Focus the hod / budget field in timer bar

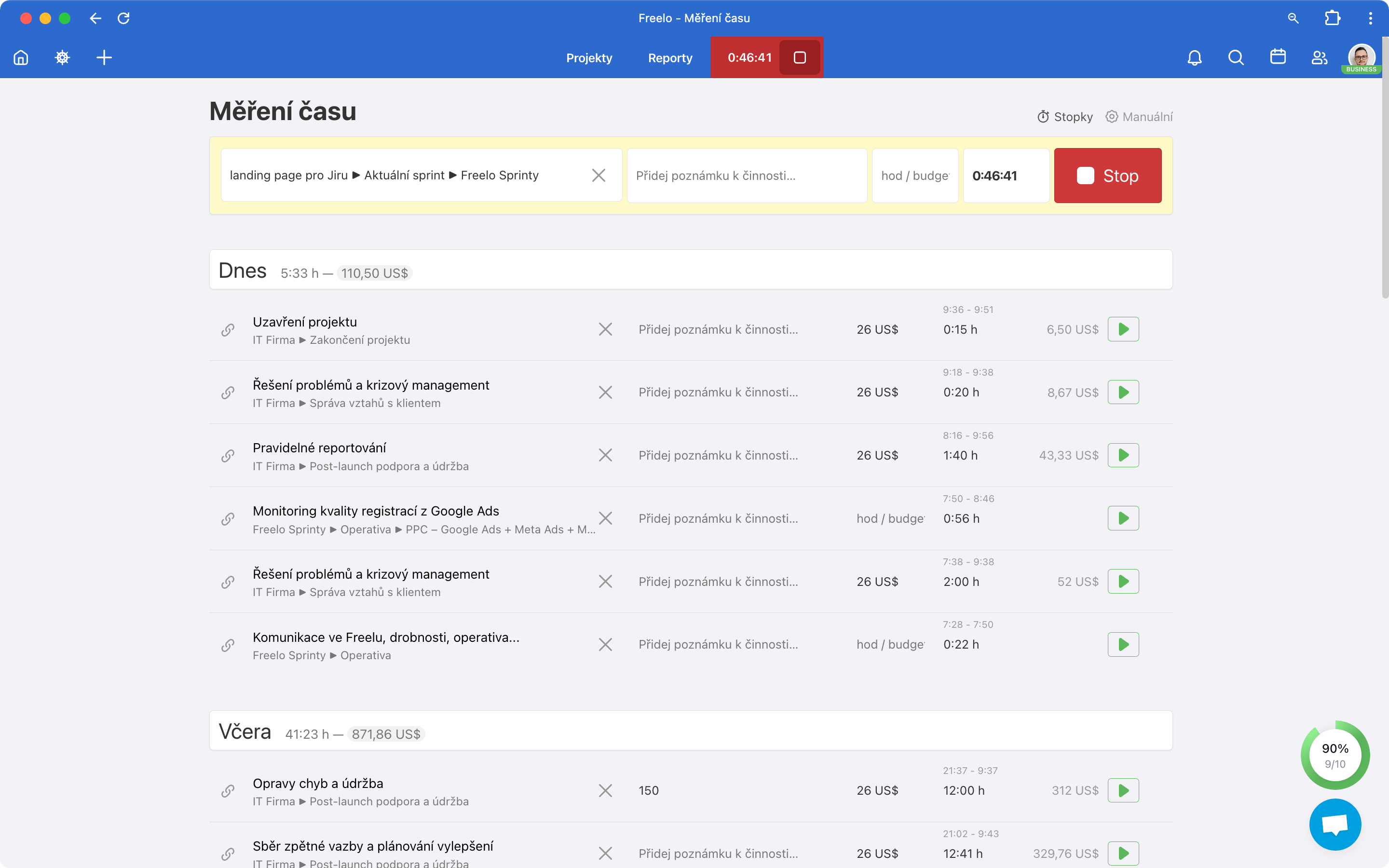click(x=915, y=176)
